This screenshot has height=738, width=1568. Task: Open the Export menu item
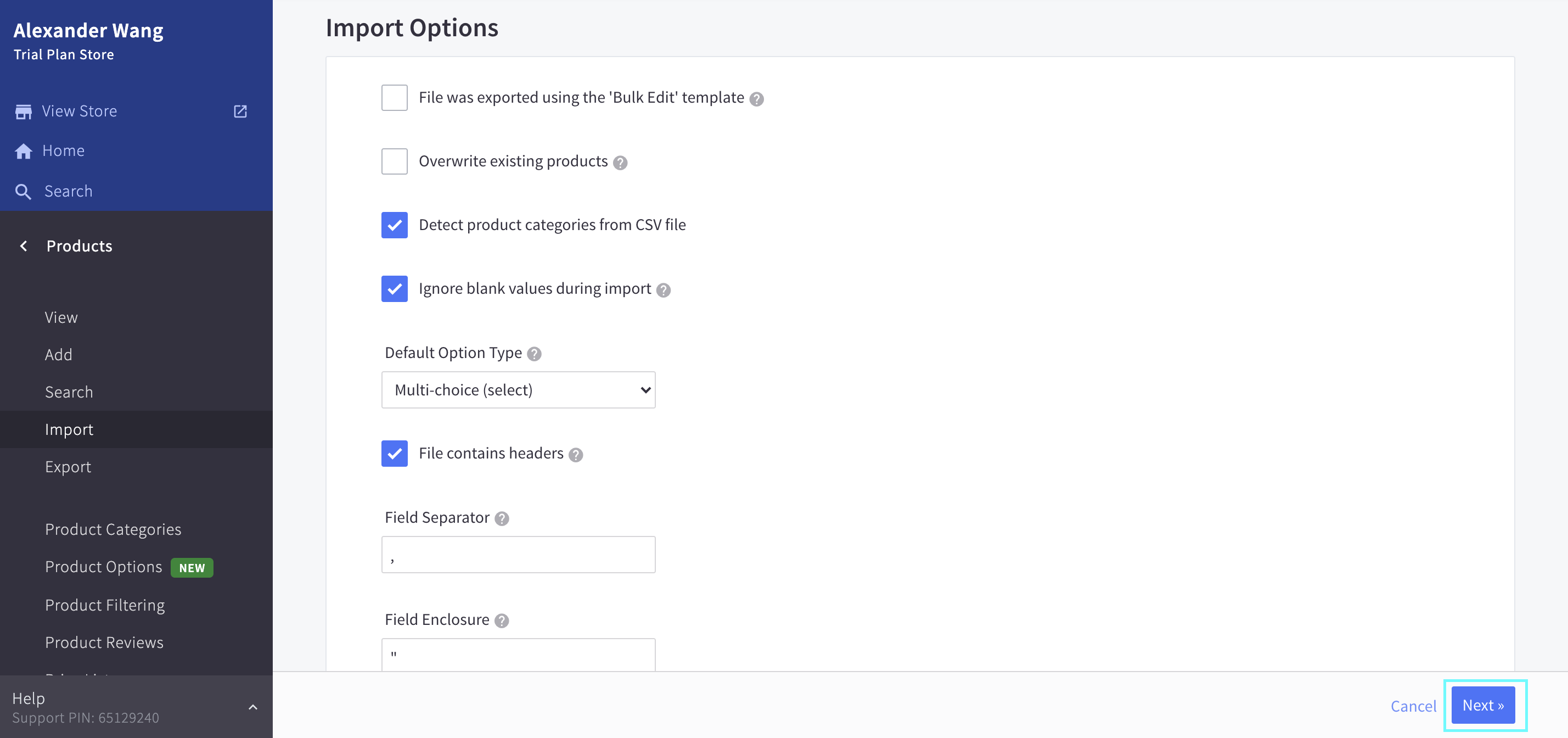[x=68, y=467]
